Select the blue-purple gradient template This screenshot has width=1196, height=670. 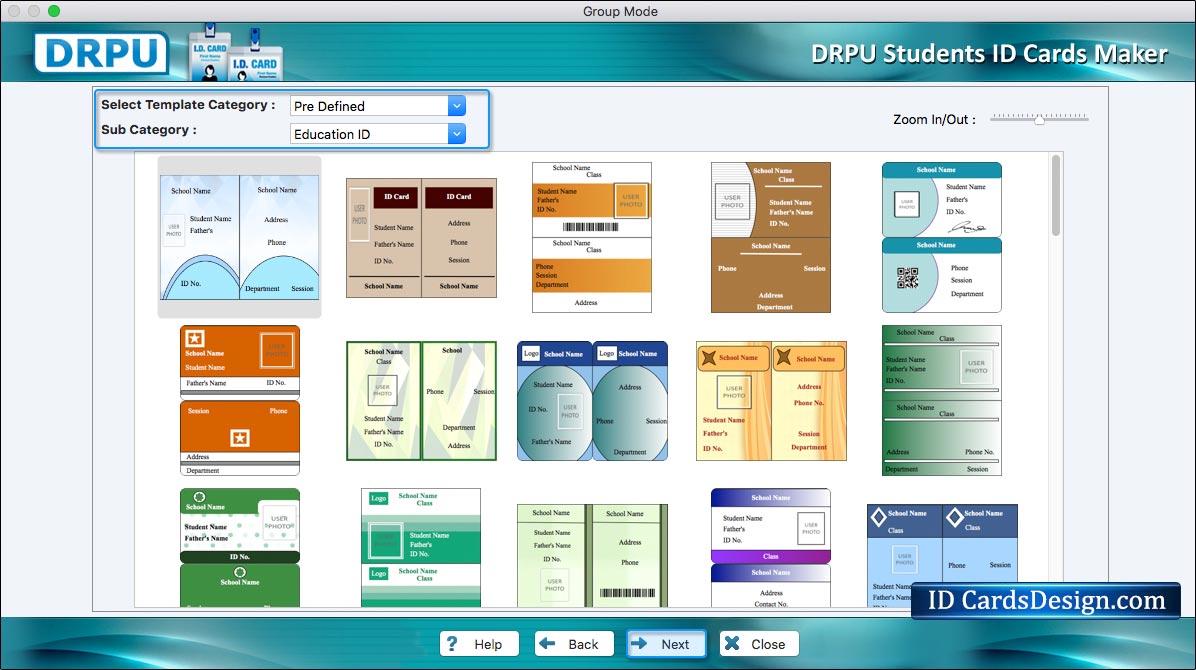[770, 548]
